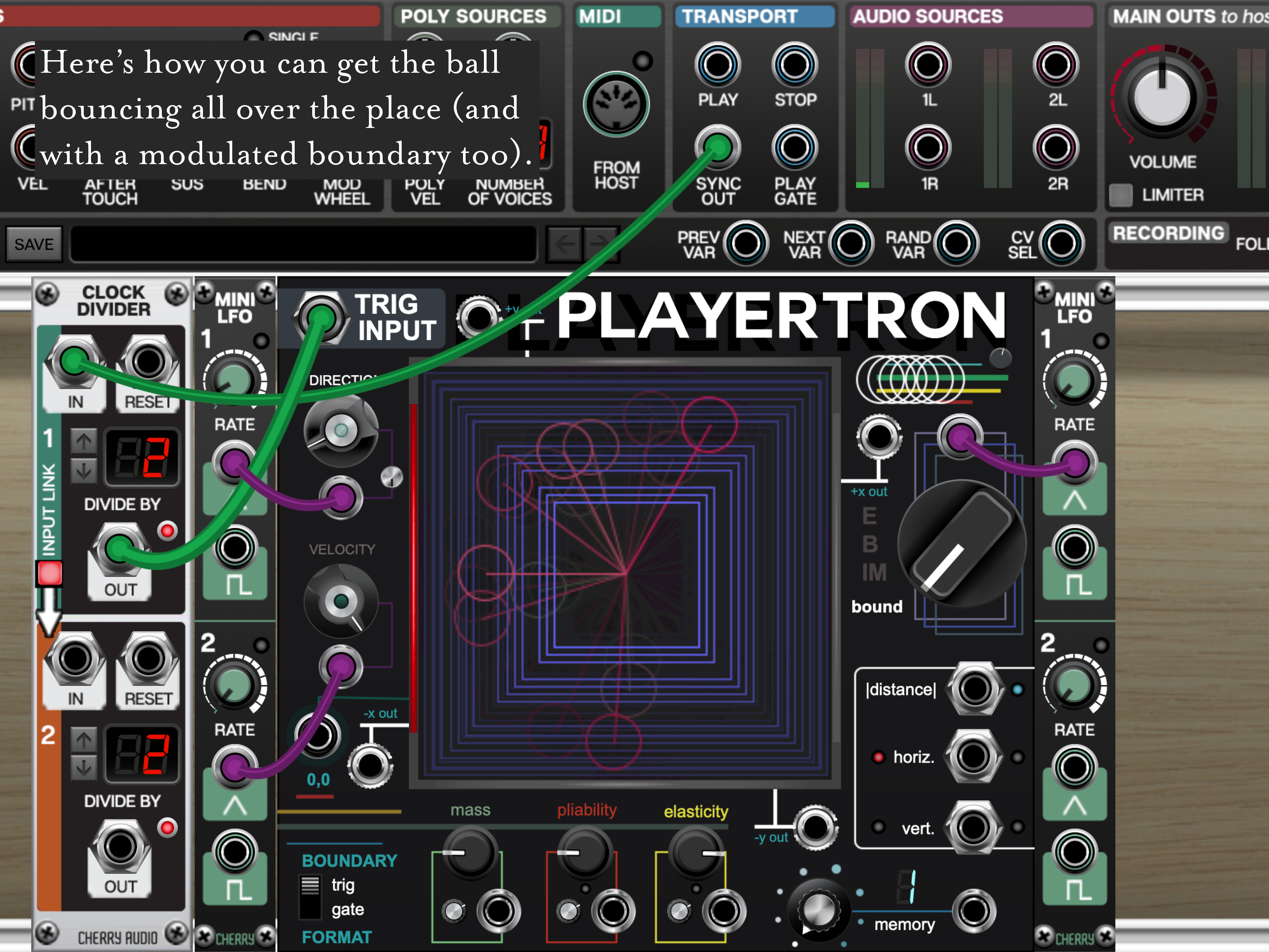Click the PREV VAR jack
The height and width of the screenshot is (952, 1269).
pyautogui.click(x=746, y=243)
